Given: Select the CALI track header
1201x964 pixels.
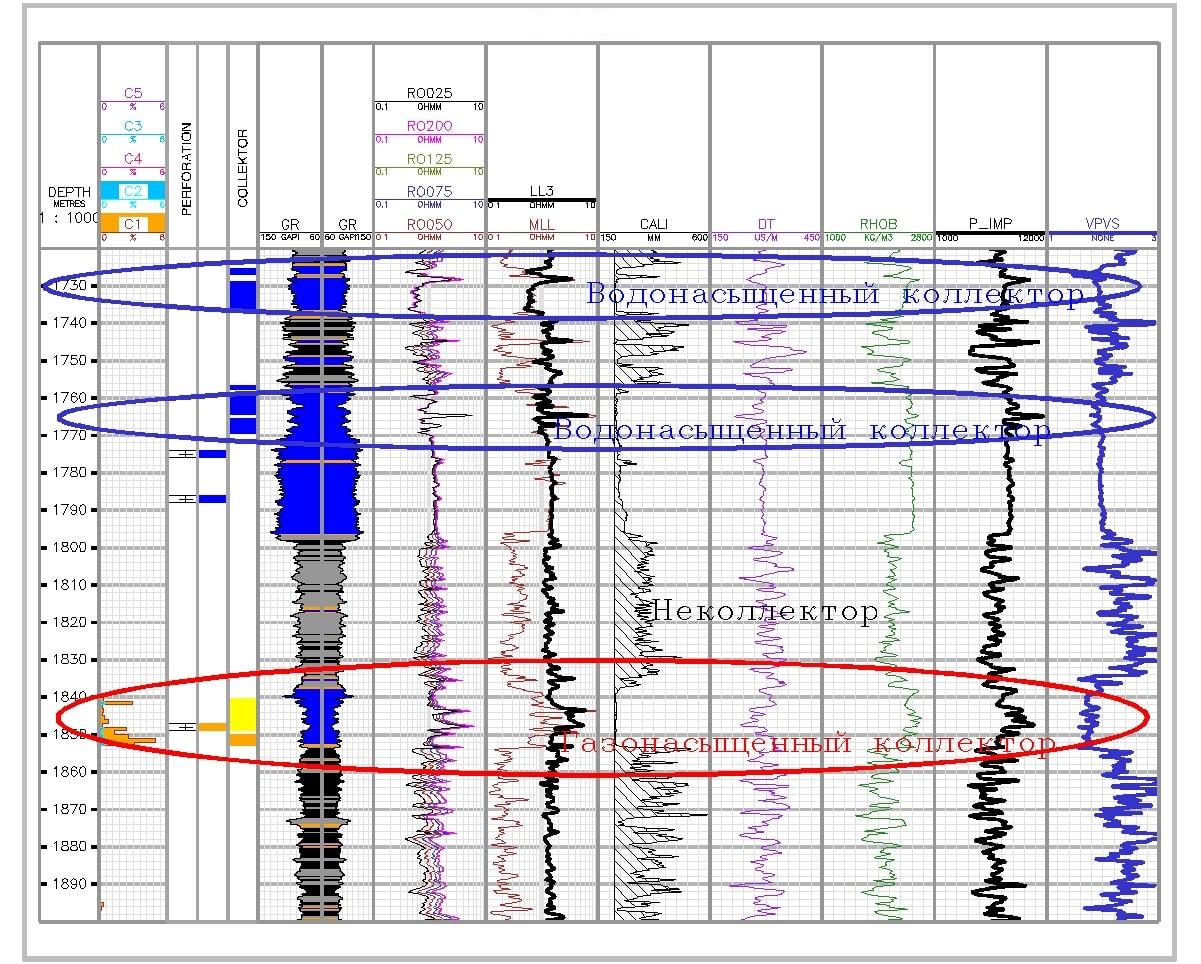Looking at the screenshot, I should click(x=654, y=225).
